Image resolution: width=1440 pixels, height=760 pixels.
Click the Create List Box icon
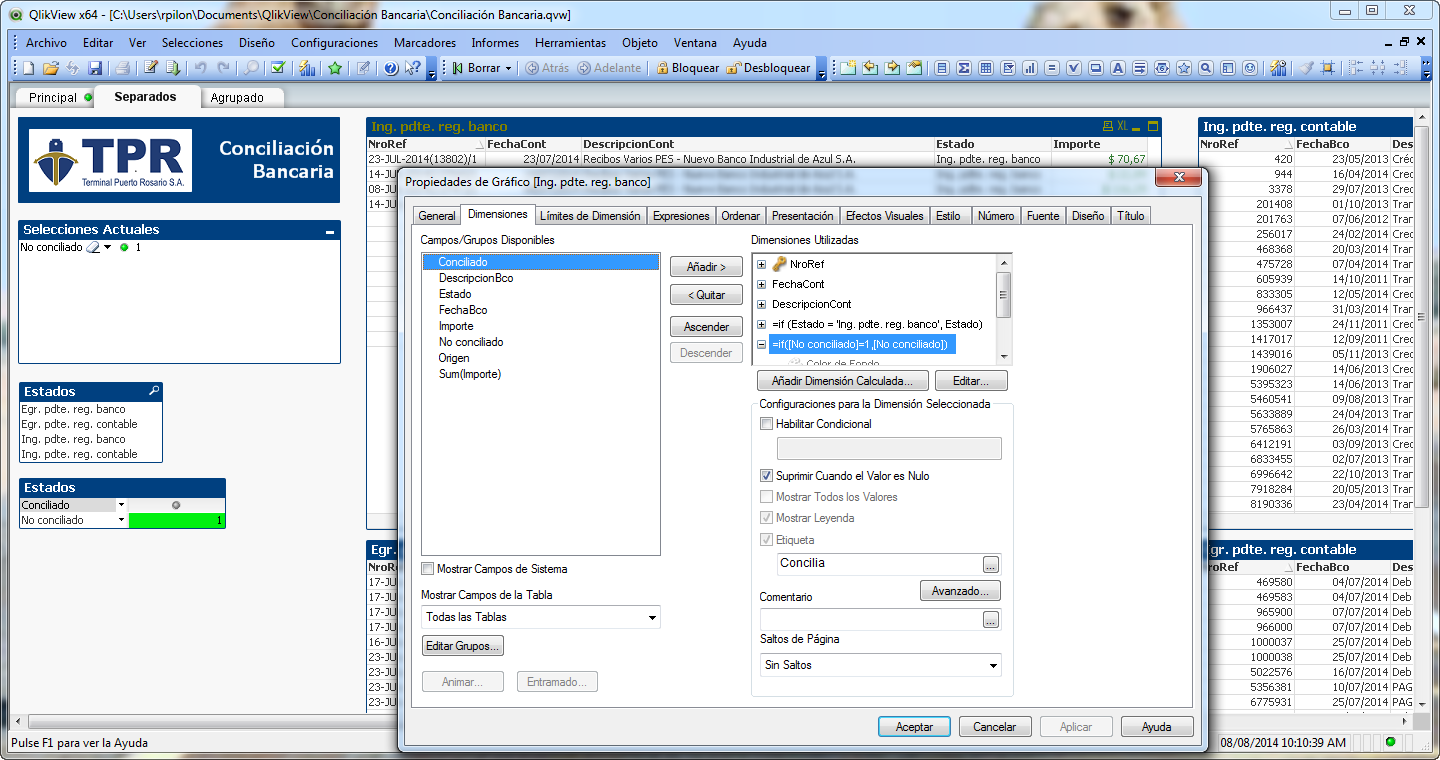[941, 68]
